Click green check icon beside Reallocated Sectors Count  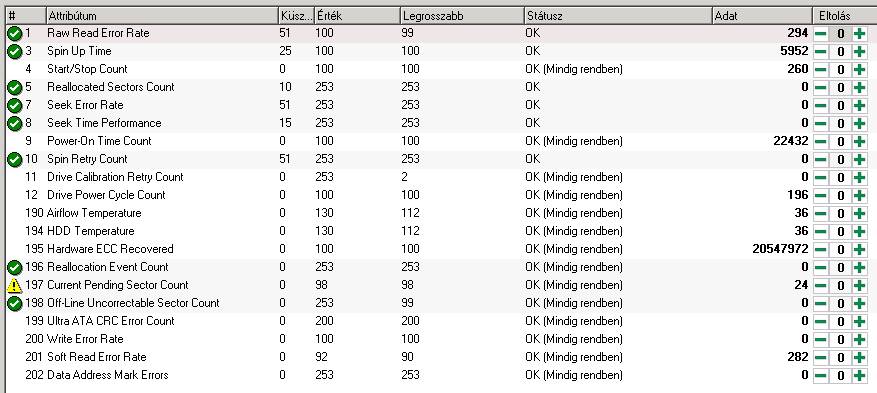pyautogui.click(x=14, y=88)
